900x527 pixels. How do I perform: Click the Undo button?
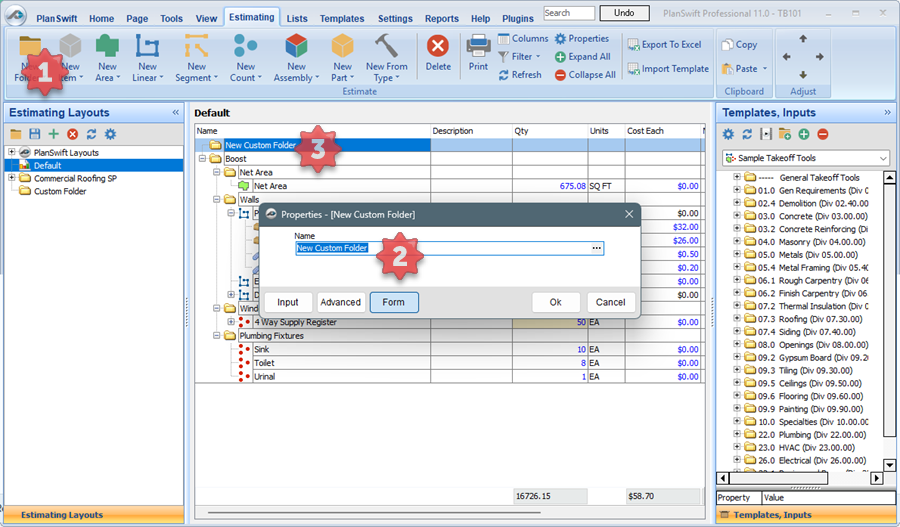(624, 13)
